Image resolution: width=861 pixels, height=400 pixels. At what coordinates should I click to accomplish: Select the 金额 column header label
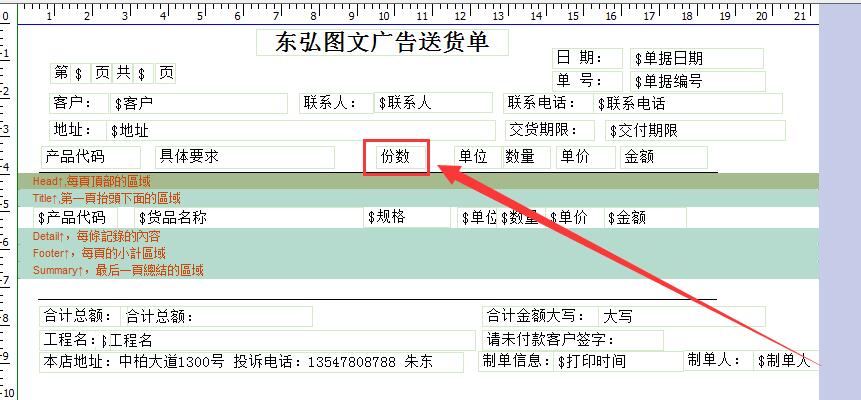pos(663,157)
